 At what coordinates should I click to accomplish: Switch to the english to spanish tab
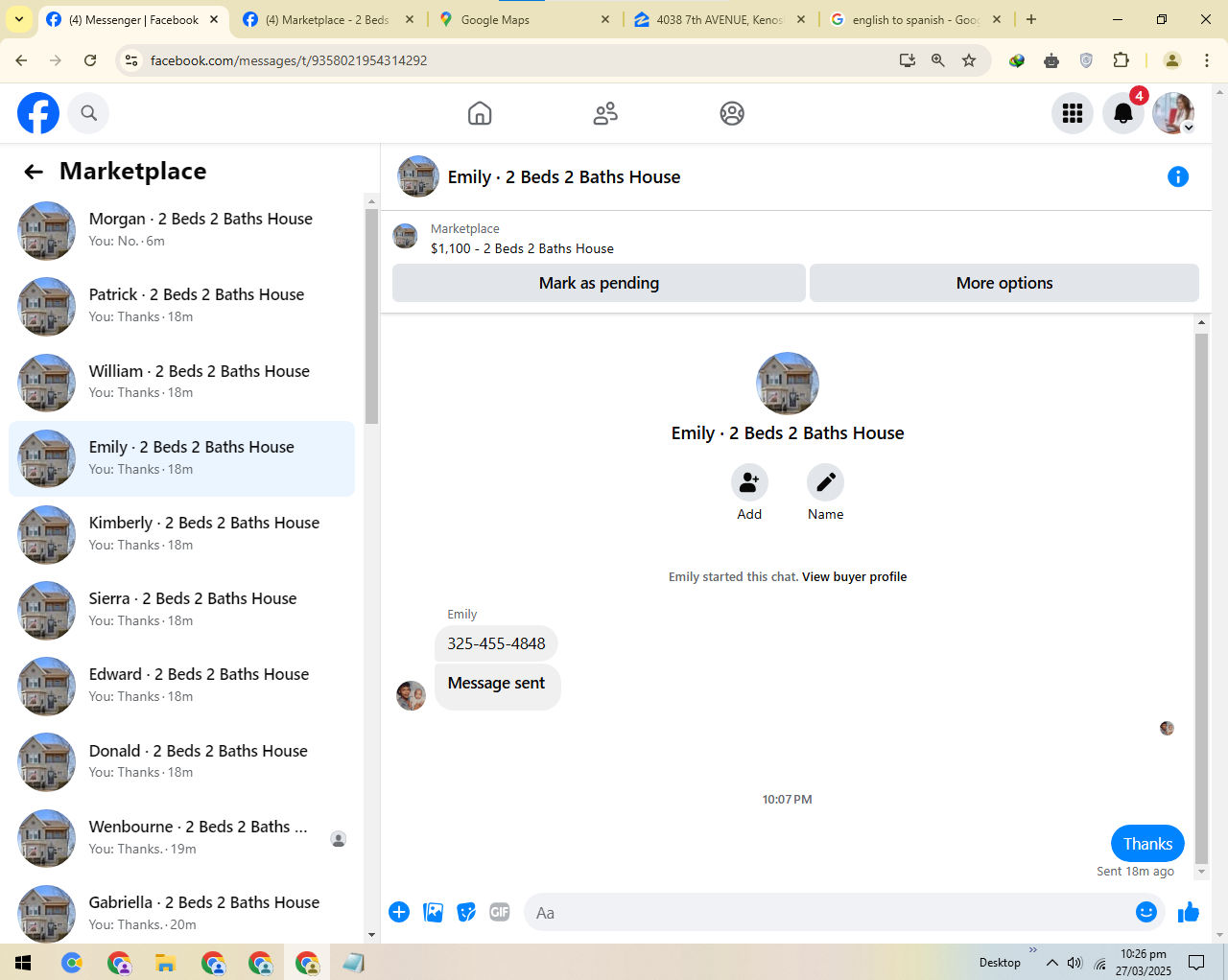pyautogui.click(x=914, y=19)
